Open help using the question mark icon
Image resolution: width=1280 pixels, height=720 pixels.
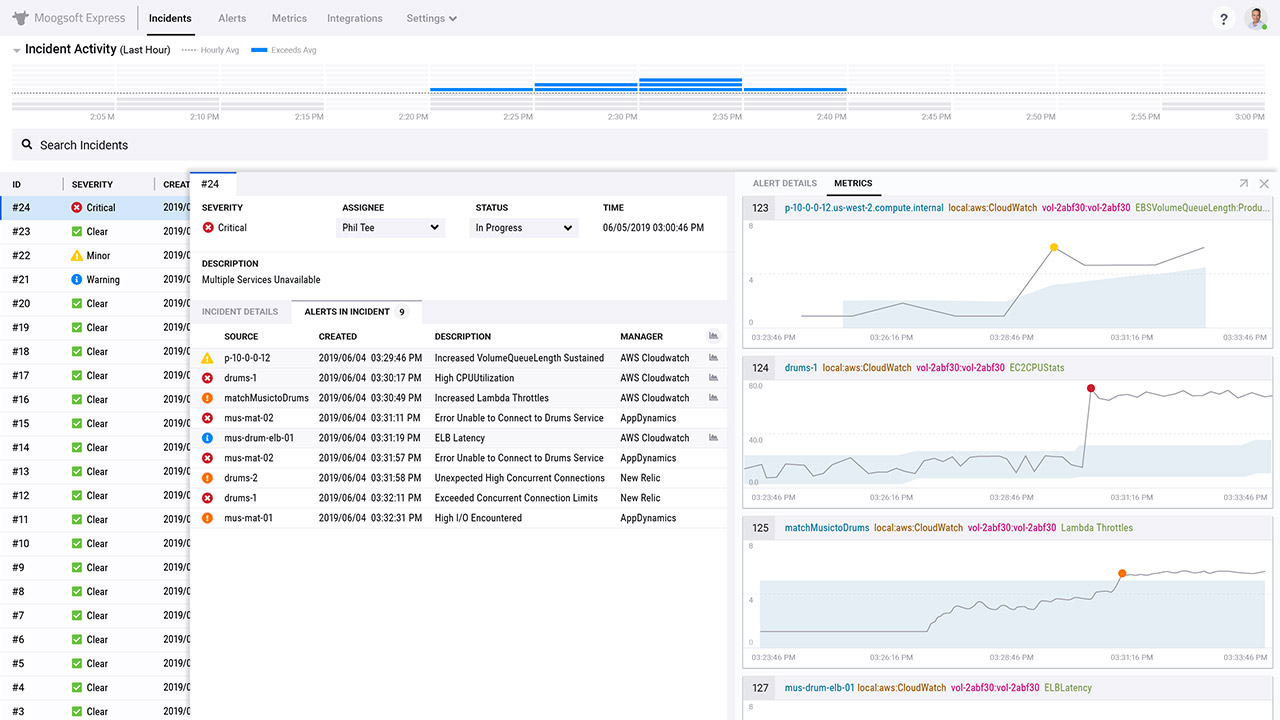tap(1223, 18)
